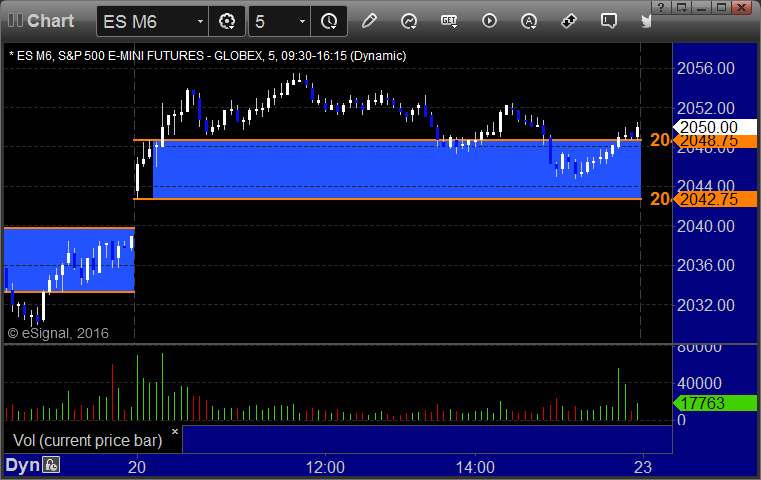Select the 2048.75 orange price label
This screenshot has width=761, height=480.
click(715, 141)
